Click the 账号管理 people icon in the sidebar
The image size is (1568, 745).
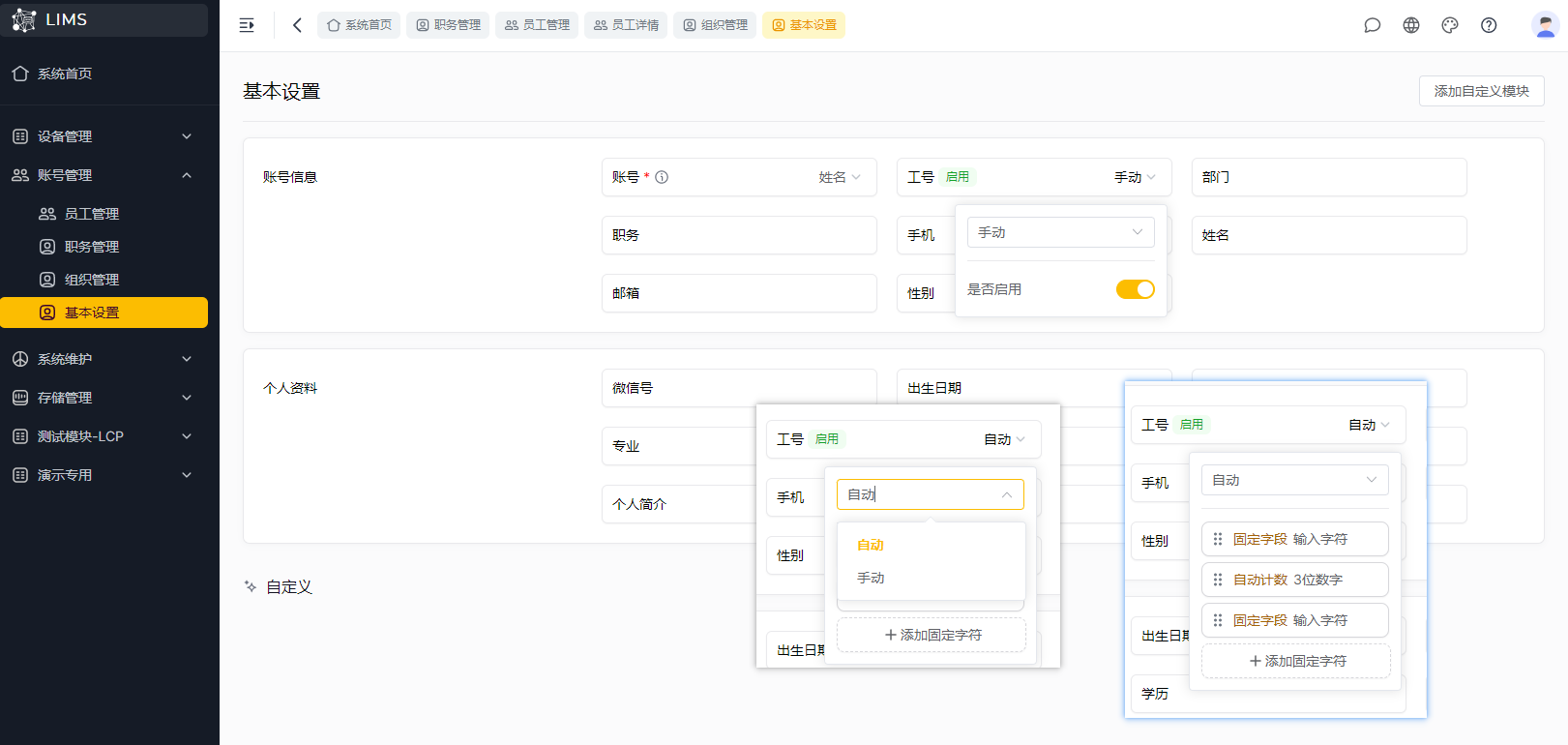click(20, 175)
